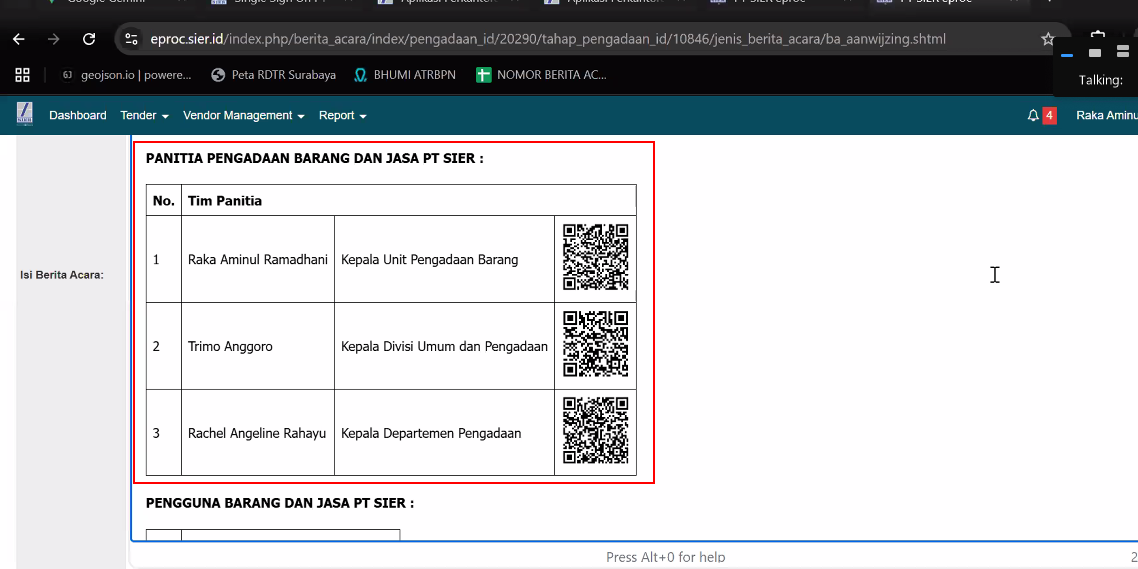Open the site information icon in address bar
The width and height of the screenshot is (1138, 569).
point(131,39)
